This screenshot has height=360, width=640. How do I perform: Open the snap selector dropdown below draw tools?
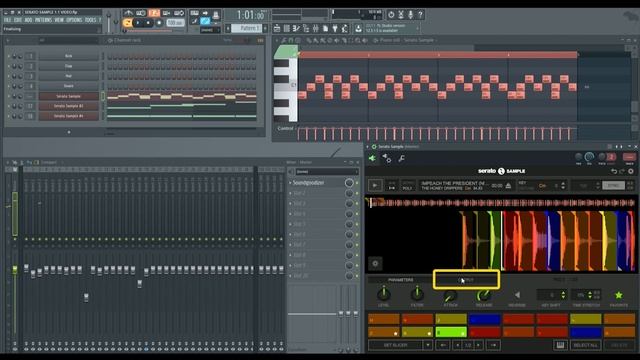pos(210,30)
